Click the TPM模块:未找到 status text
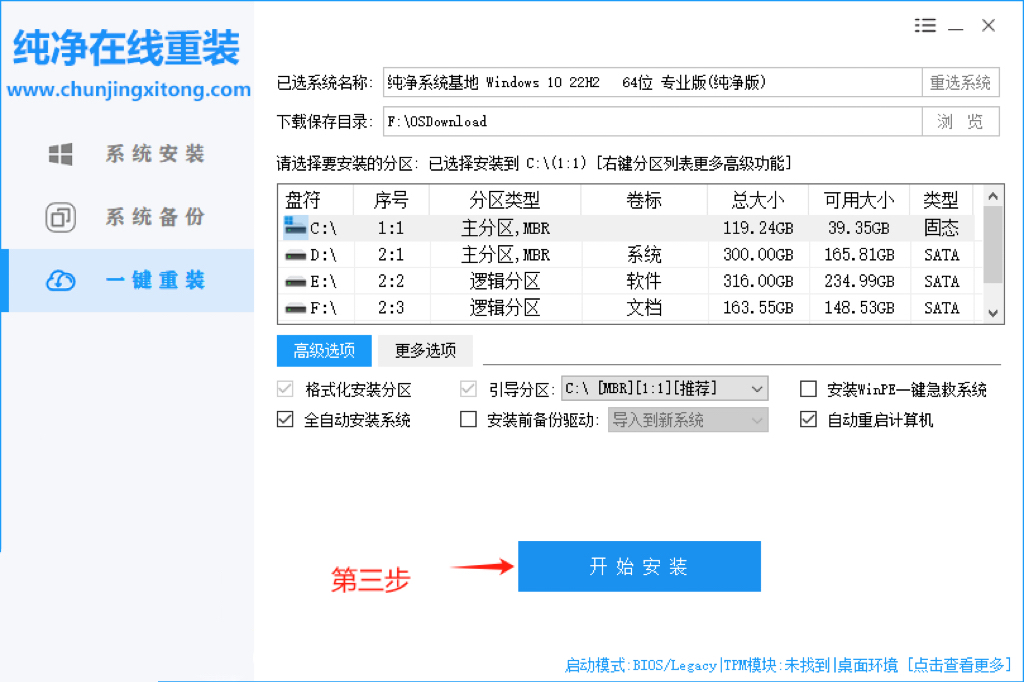1024x682 pixels. click(x=777, y=665)
